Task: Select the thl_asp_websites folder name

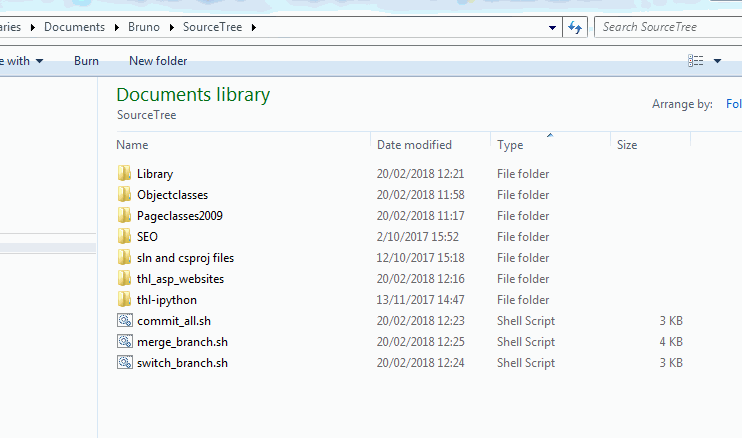Action: [180, 279]
